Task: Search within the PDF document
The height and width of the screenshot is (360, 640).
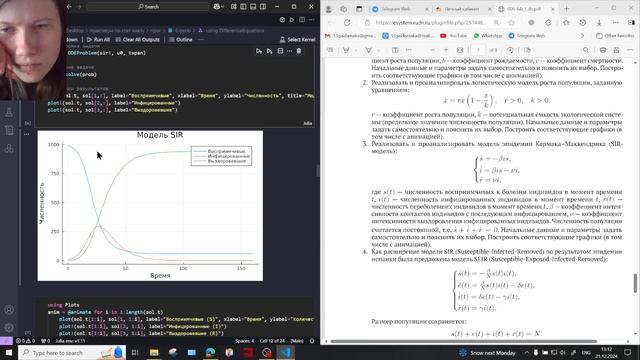Action: [x=586, y=50]
